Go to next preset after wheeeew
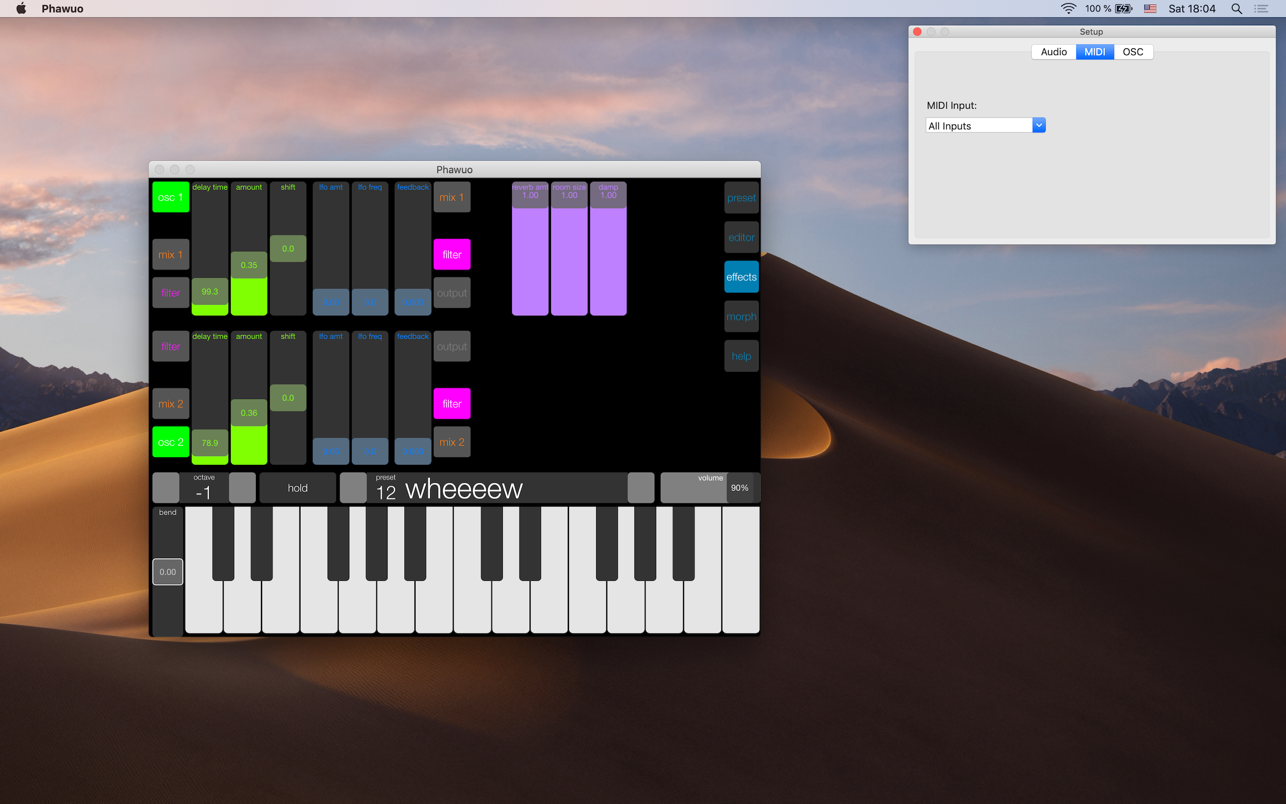 point(641,488)
